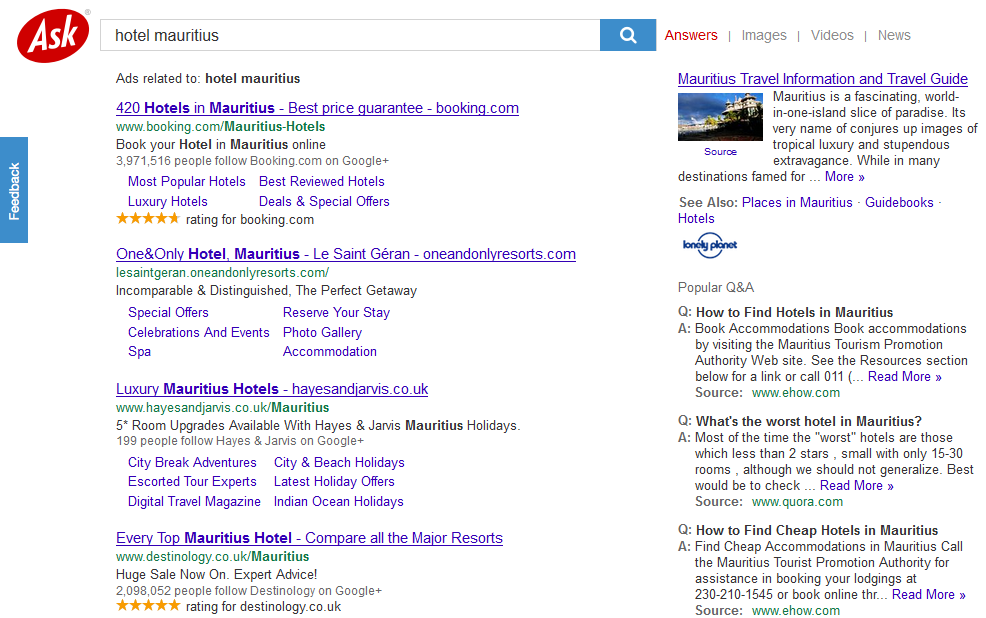Click the booking.com star rating
Screen dimensions: 986x618
pyautogui.click(x=148, y=219)
